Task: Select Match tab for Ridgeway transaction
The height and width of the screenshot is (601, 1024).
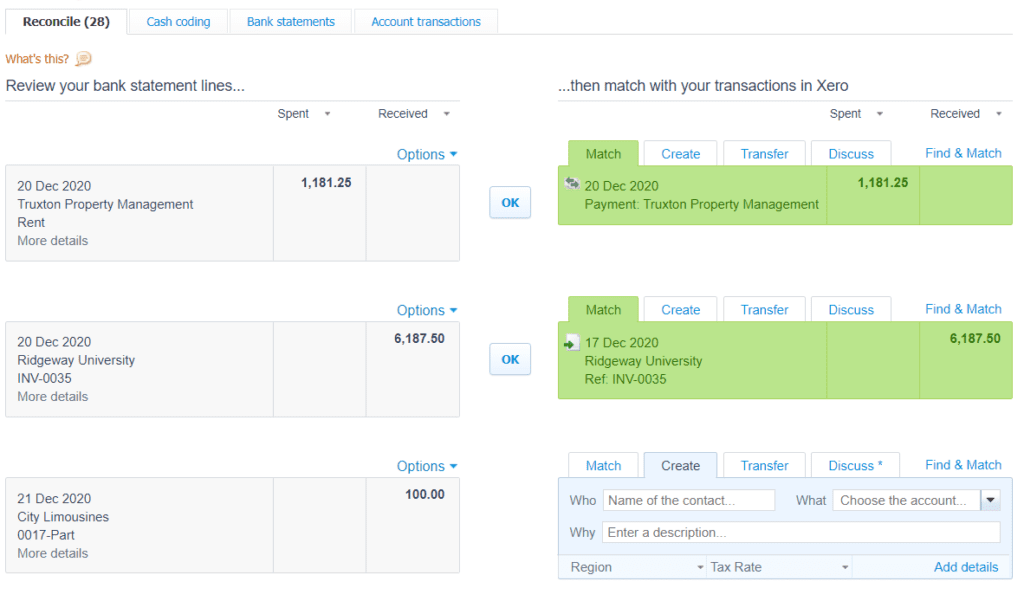Action: tap(603, 310)
